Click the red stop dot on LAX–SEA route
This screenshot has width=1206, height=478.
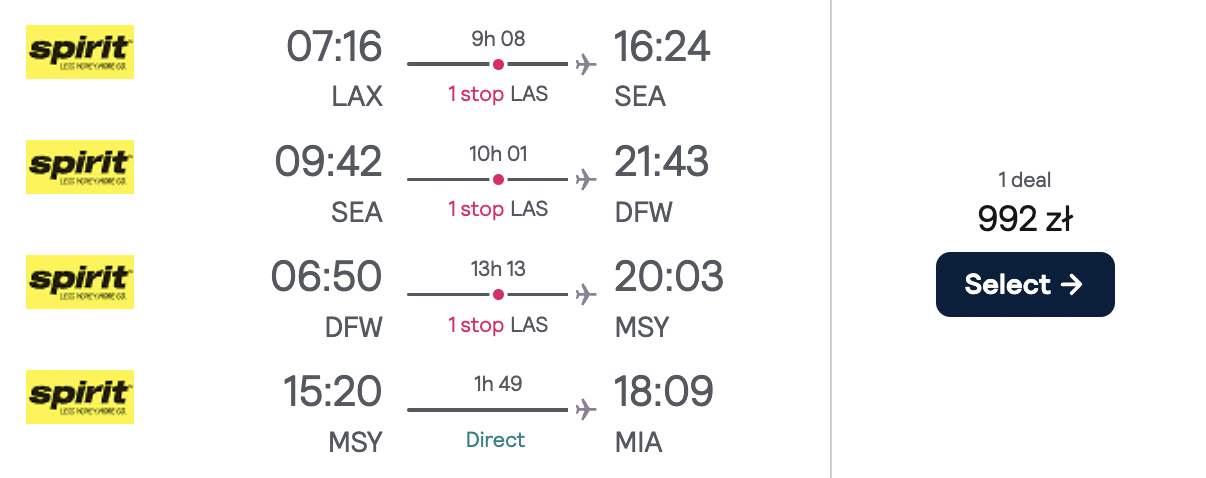tap(498, 65)
